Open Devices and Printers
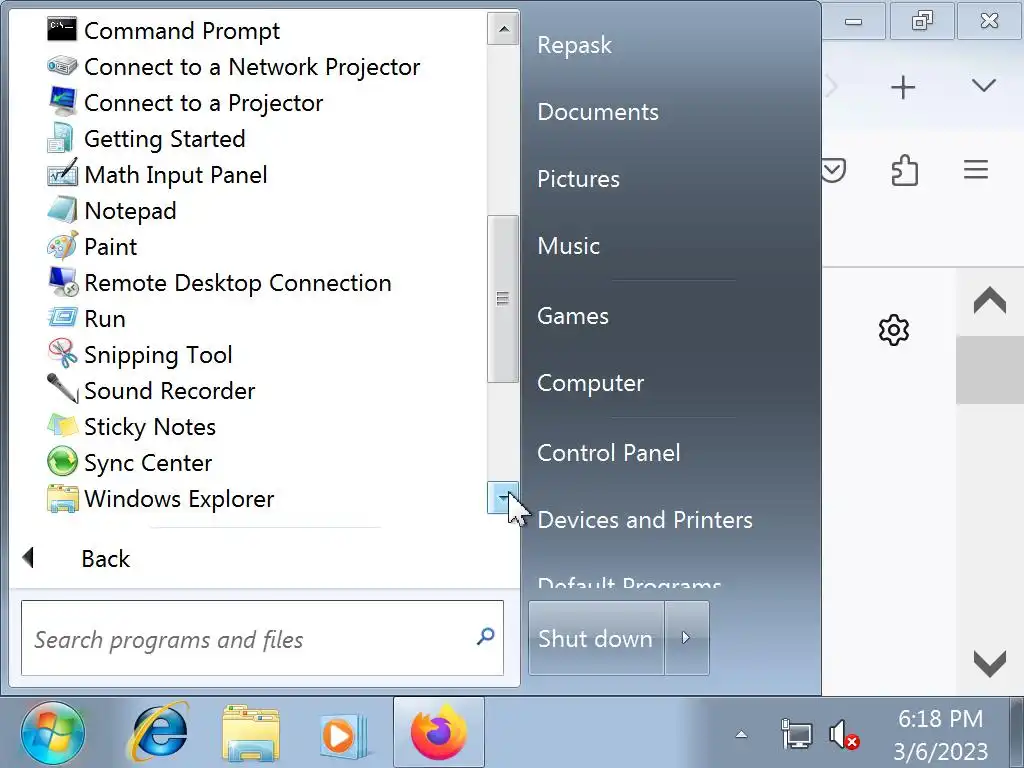 click(645, 520)
